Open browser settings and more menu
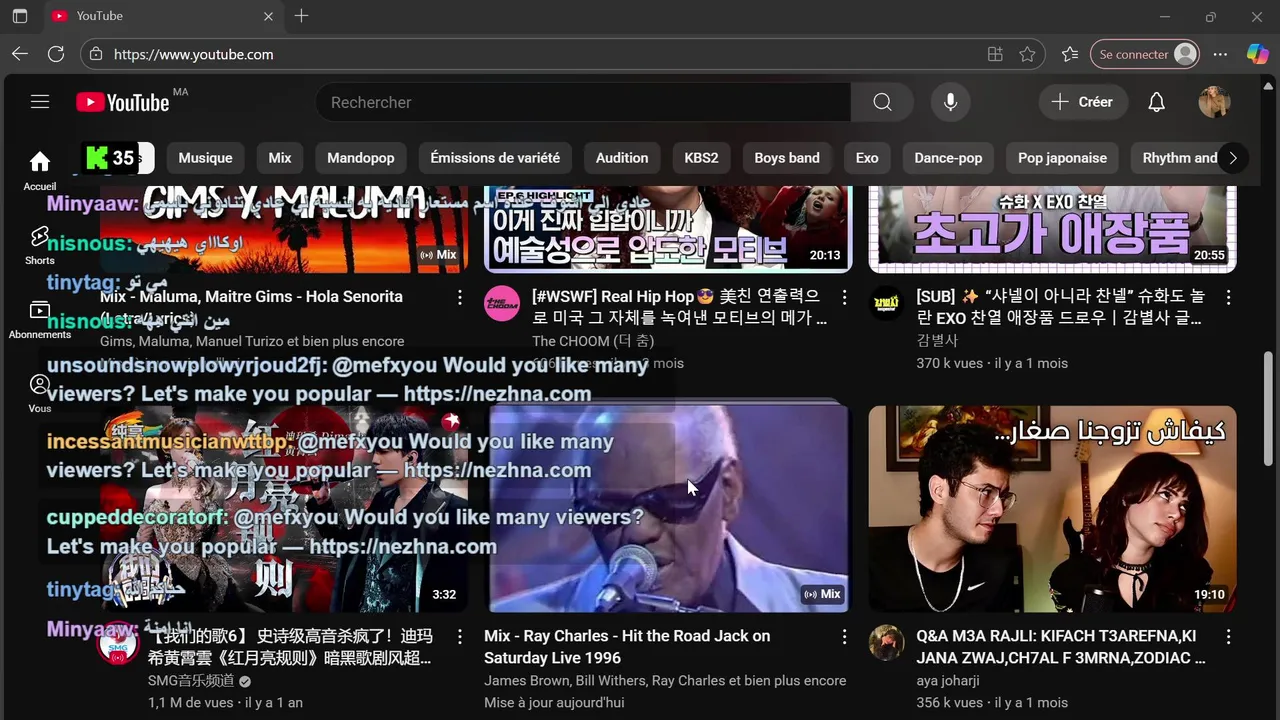 click(x=1220, y=54)
